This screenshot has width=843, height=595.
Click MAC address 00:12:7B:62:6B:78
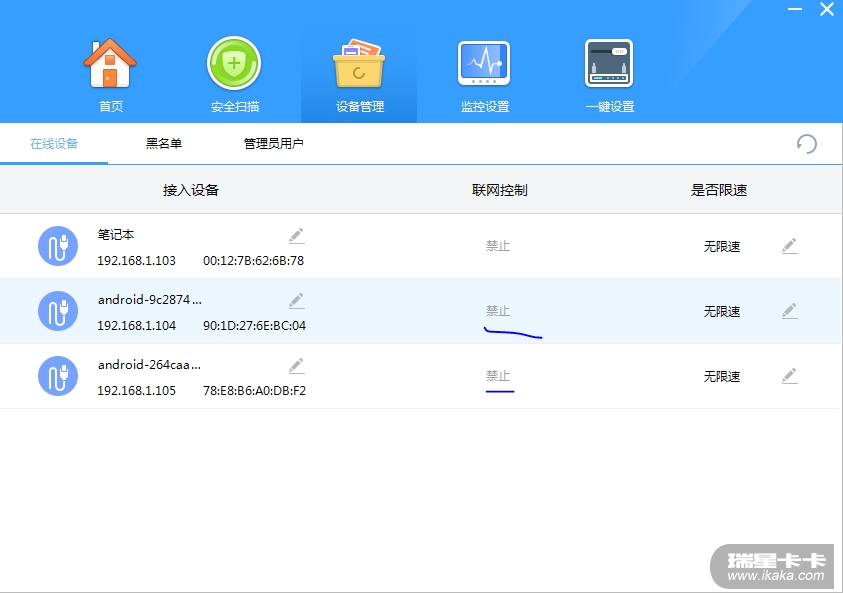[x=254, y=261]
